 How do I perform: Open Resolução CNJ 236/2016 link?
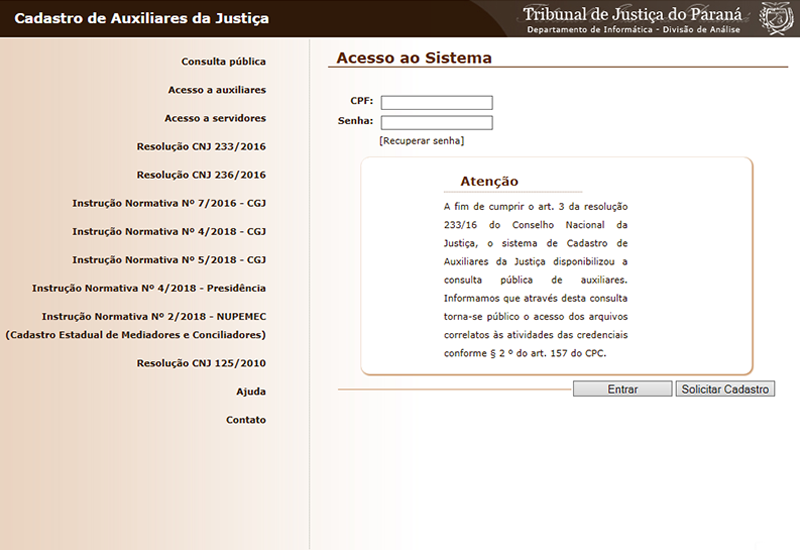tap(201, 174)
